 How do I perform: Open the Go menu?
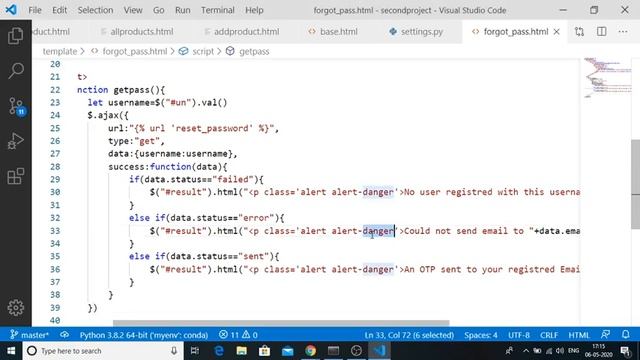158,10
